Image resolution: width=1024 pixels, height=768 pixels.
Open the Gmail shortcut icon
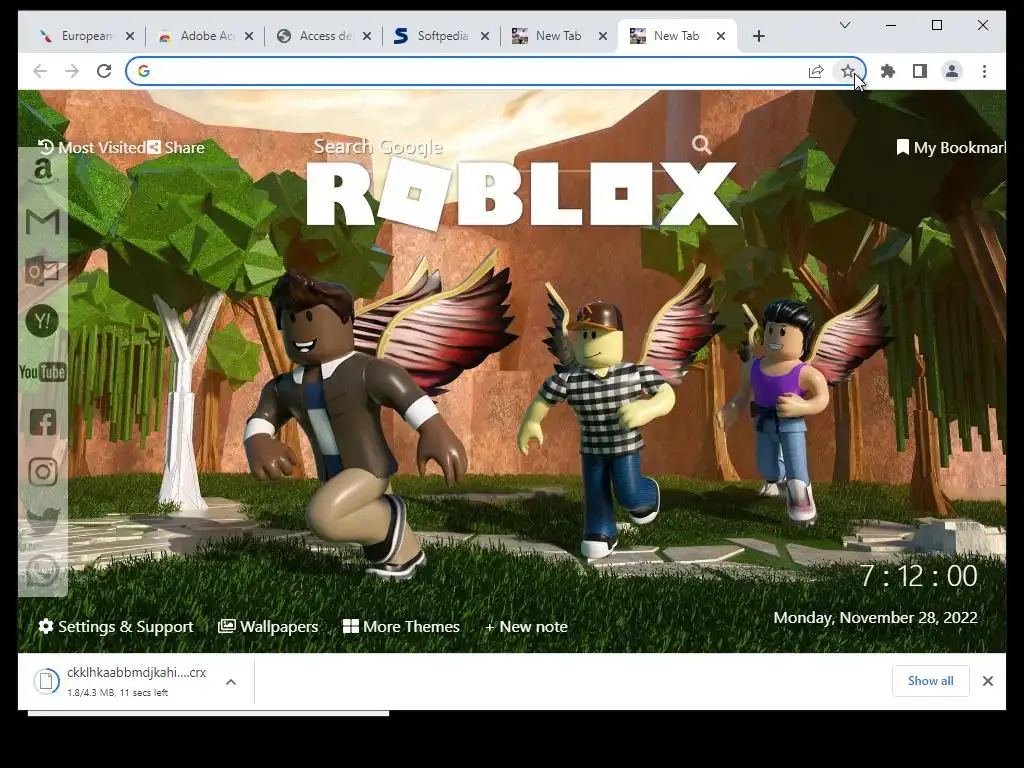point(42,222)
